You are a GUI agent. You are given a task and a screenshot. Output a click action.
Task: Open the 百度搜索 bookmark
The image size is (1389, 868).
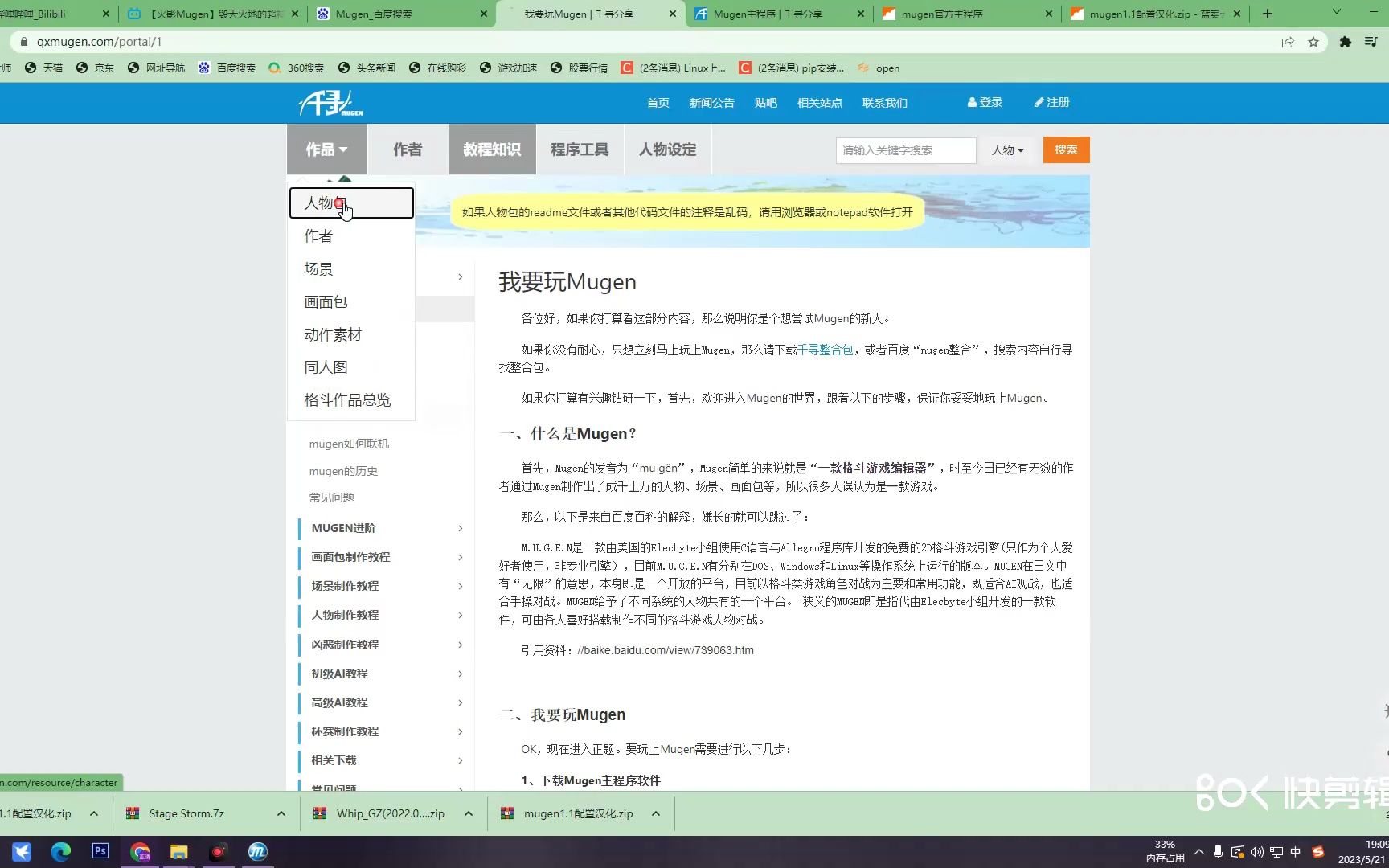coord(227,68)
